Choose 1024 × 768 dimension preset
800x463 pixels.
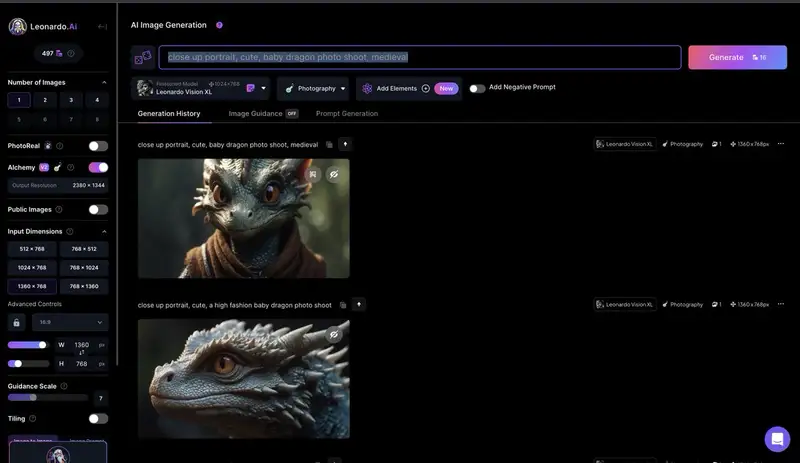tap(32, 267)
